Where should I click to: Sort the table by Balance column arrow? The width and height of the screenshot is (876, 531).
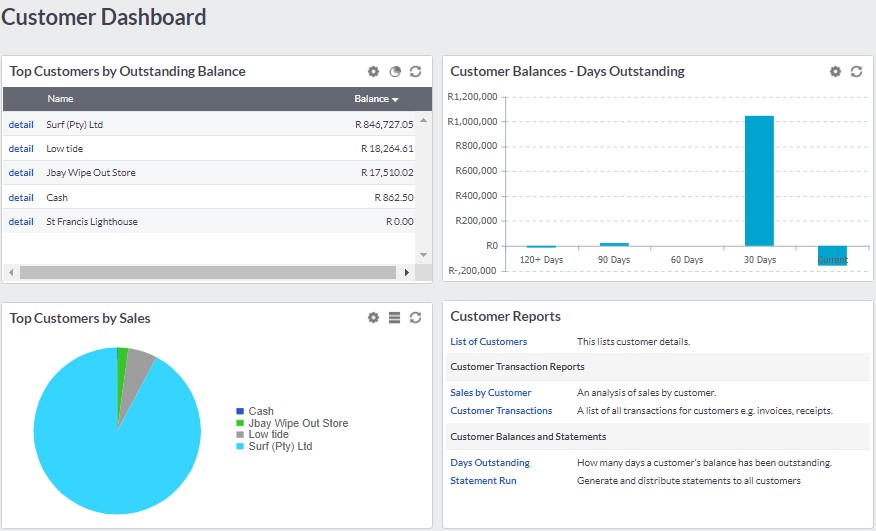click(395, 100)
